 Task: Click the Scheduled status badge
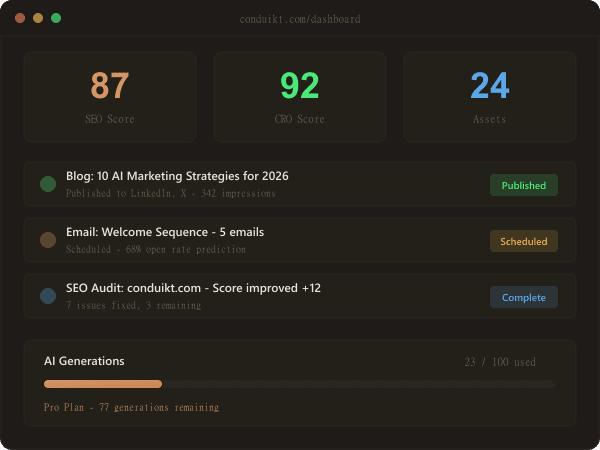523,241
